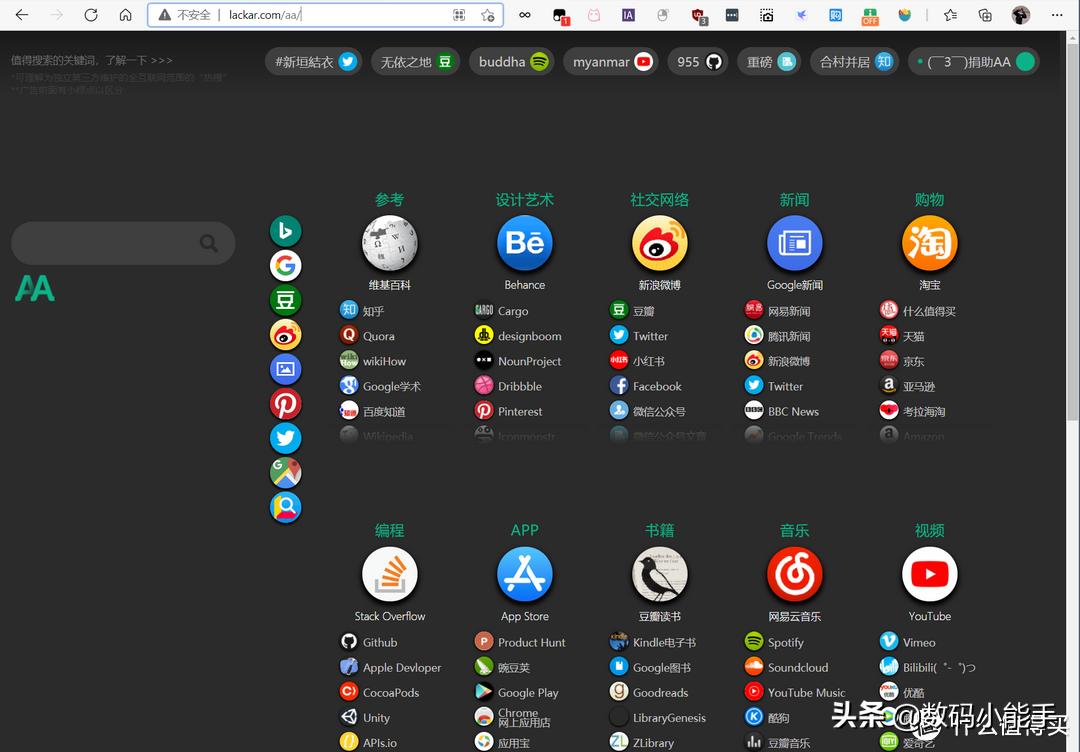Open browser collections icon in toolbar
This screenshot has width=1080, height=752.
[x=986, y=15]
